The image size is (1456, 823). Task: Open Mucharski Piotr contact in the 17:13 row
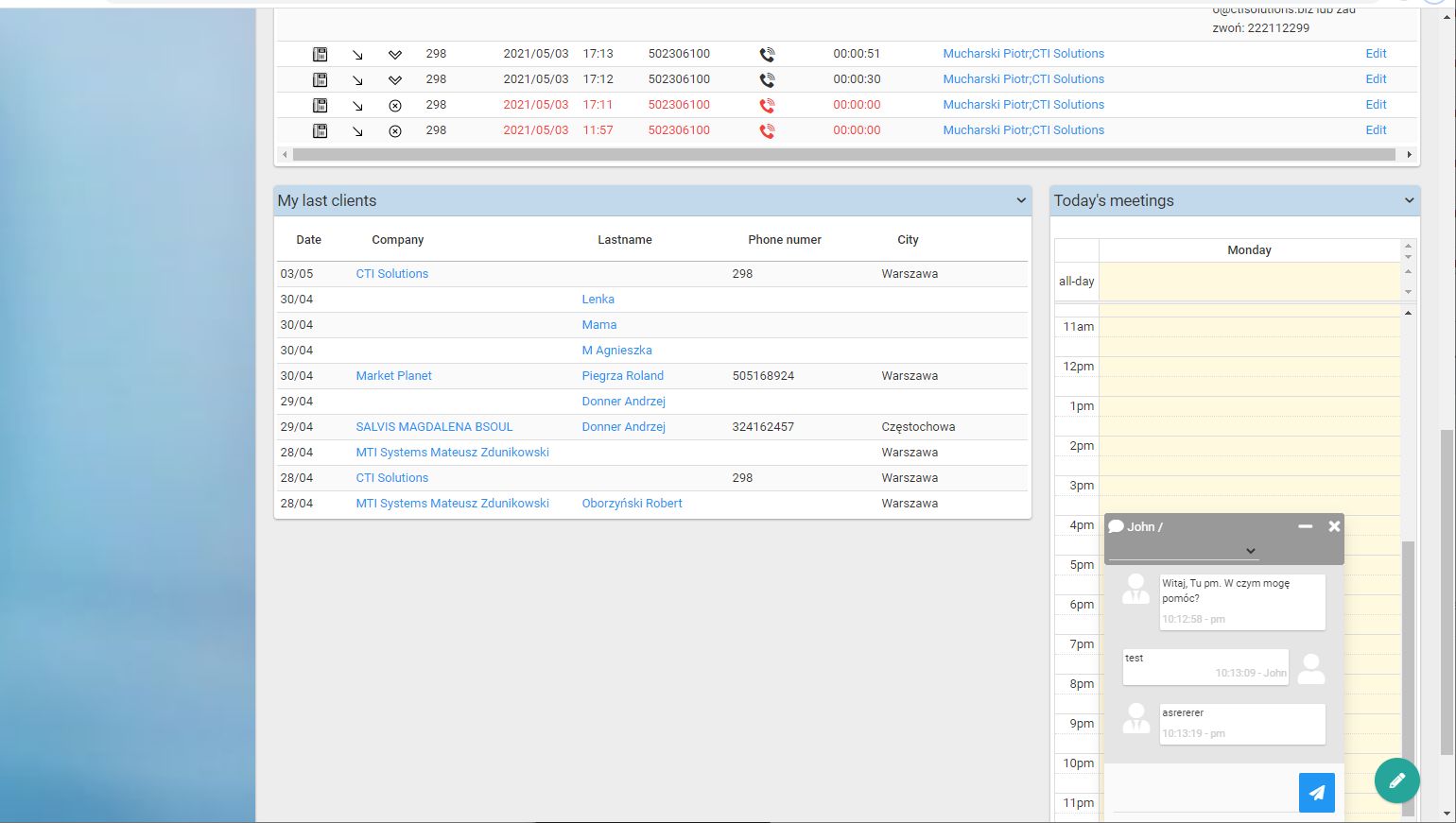tap(1023, 54)
